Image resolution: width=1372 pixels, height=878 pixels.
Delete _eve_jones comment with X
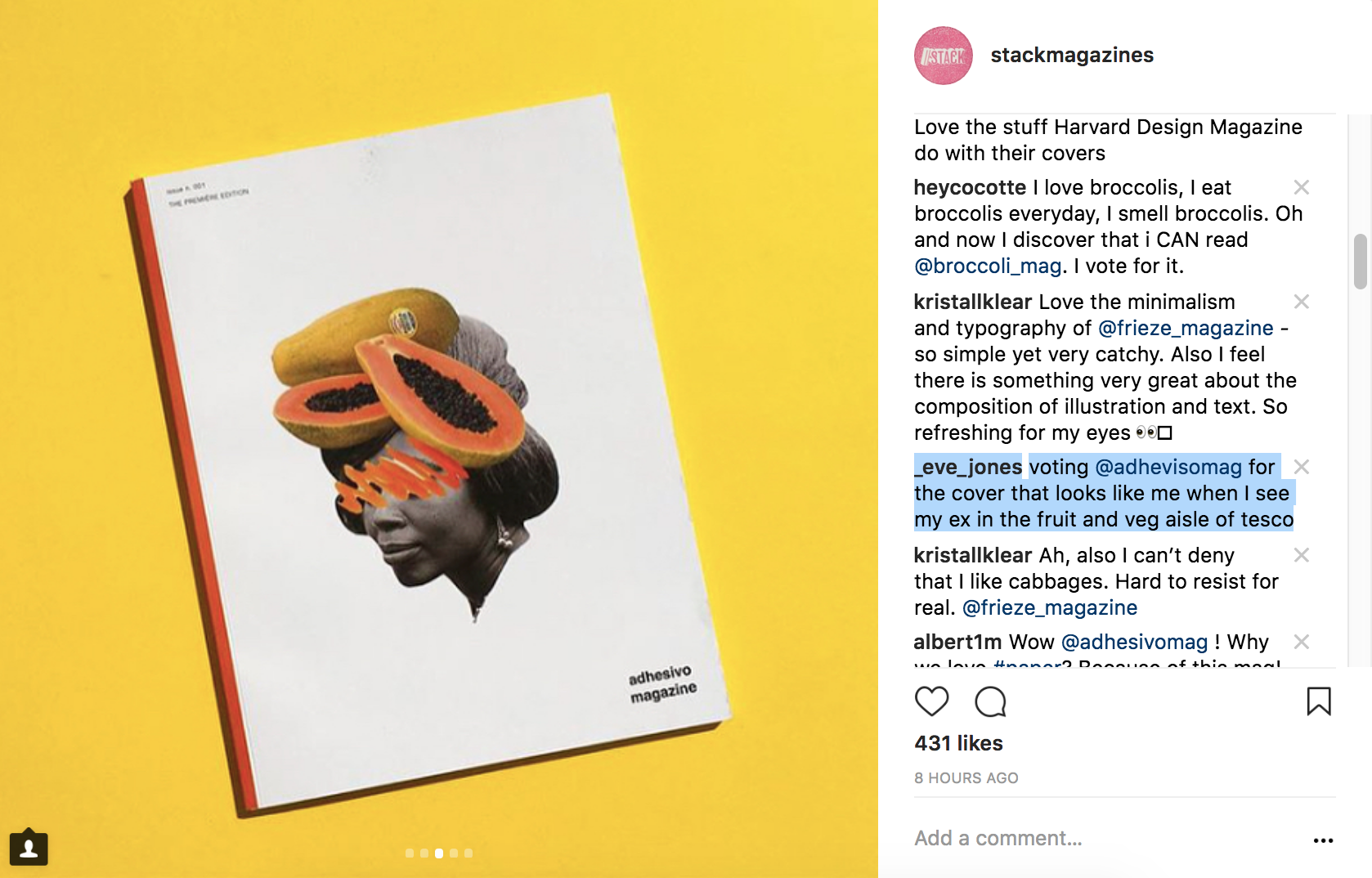click(x=1302, y=467)
